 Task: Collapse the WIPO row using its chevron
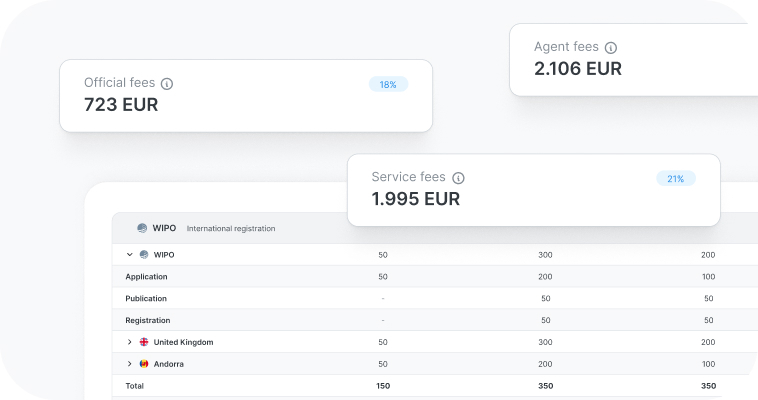pos(130,255)
